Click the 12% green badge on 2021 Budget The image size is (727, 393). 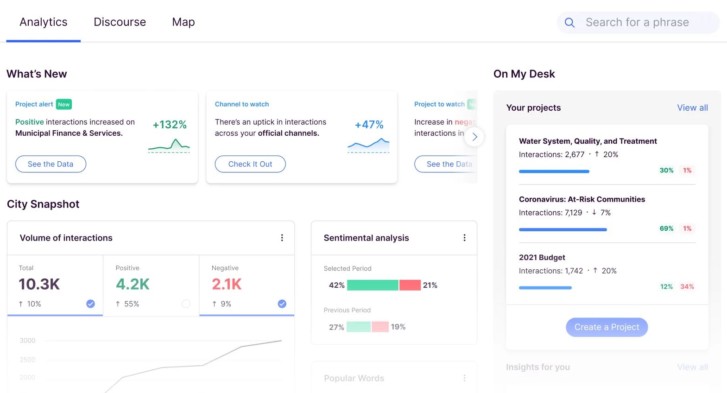pyautogui.click(x=666, y=286)
